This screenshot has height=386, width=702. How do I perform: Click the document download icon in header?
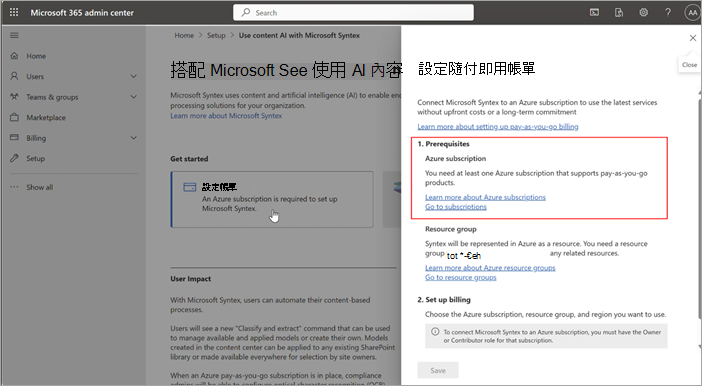click(619, 13)
